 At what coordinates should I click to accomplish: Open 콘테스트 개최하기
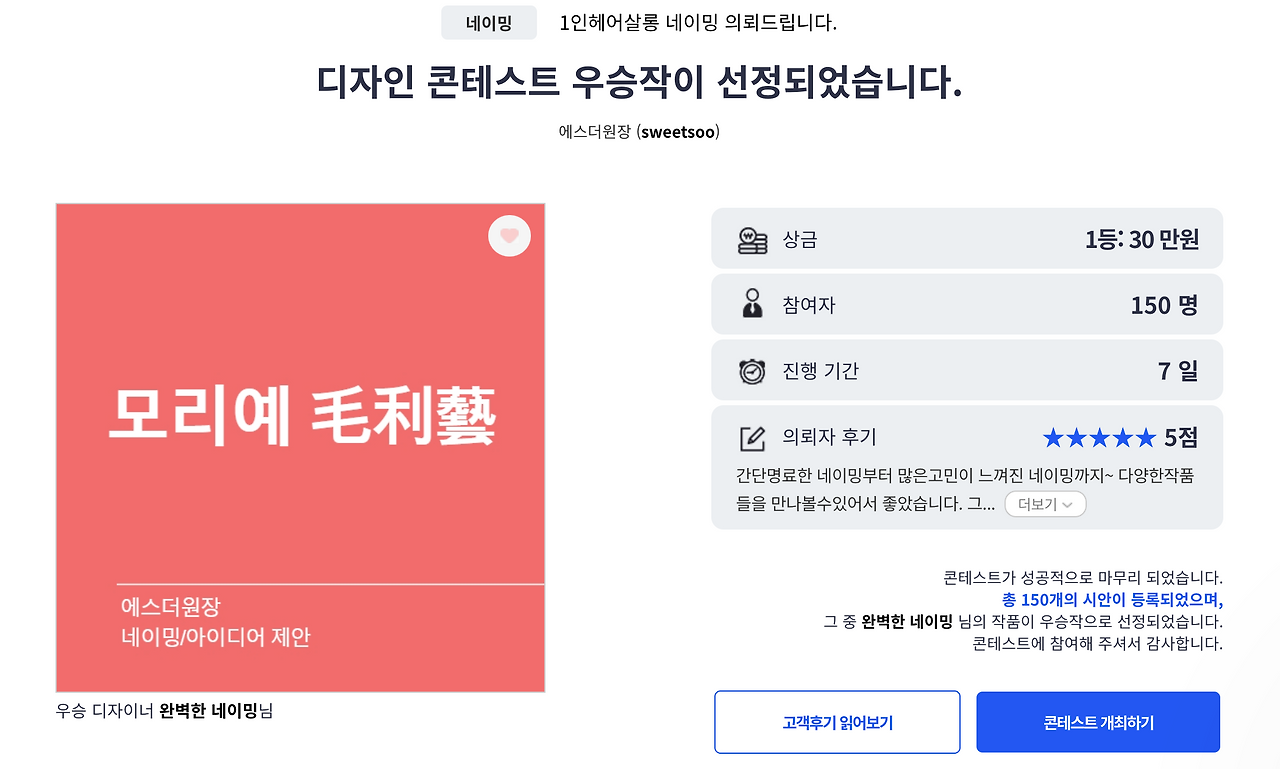tap(1097, 721)
